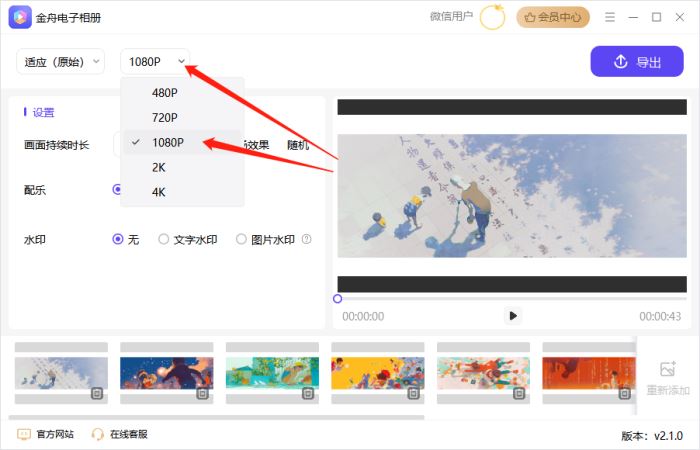Image resolution: width=700 pixels, height=450 pixels.
Task: Select the 图片水印 radio option
Action: click(x=241, y=239)
